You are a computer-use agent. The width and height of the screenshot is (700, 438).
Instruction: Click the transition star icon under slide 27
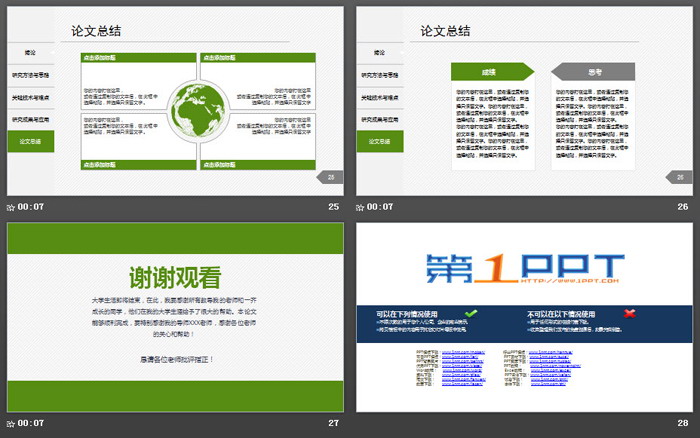point(11,423)
